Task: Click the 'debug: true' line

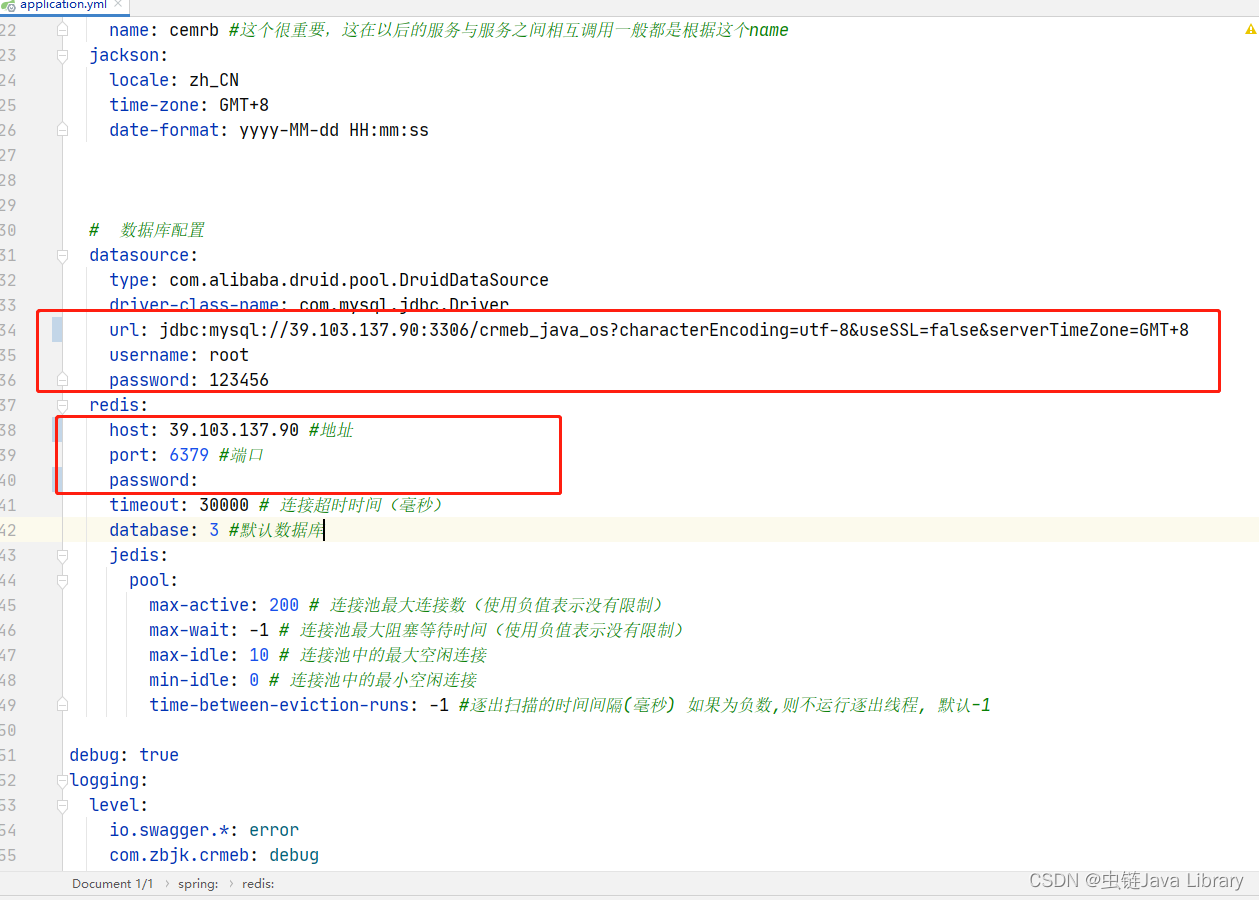Action: 124,755
